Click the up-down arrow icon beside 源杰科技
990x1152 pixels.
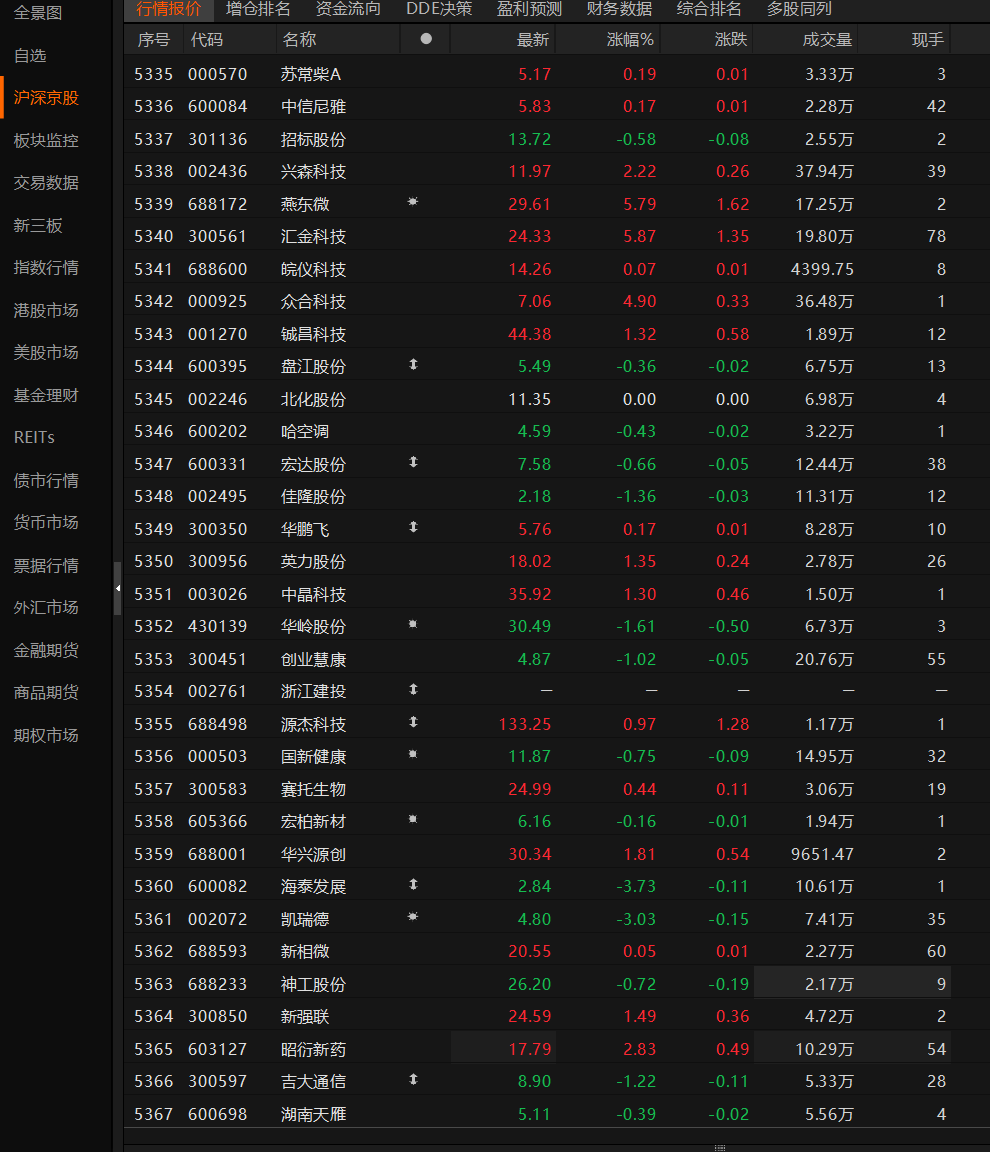[x=413, y=722]
